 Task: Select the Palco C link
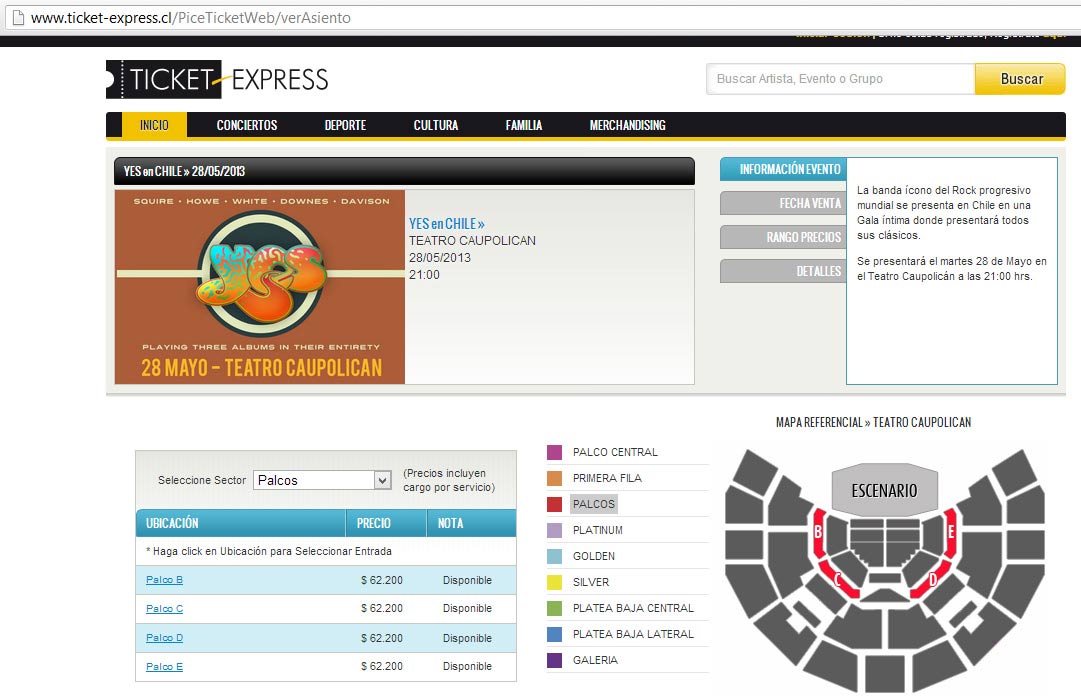[164, 609]
